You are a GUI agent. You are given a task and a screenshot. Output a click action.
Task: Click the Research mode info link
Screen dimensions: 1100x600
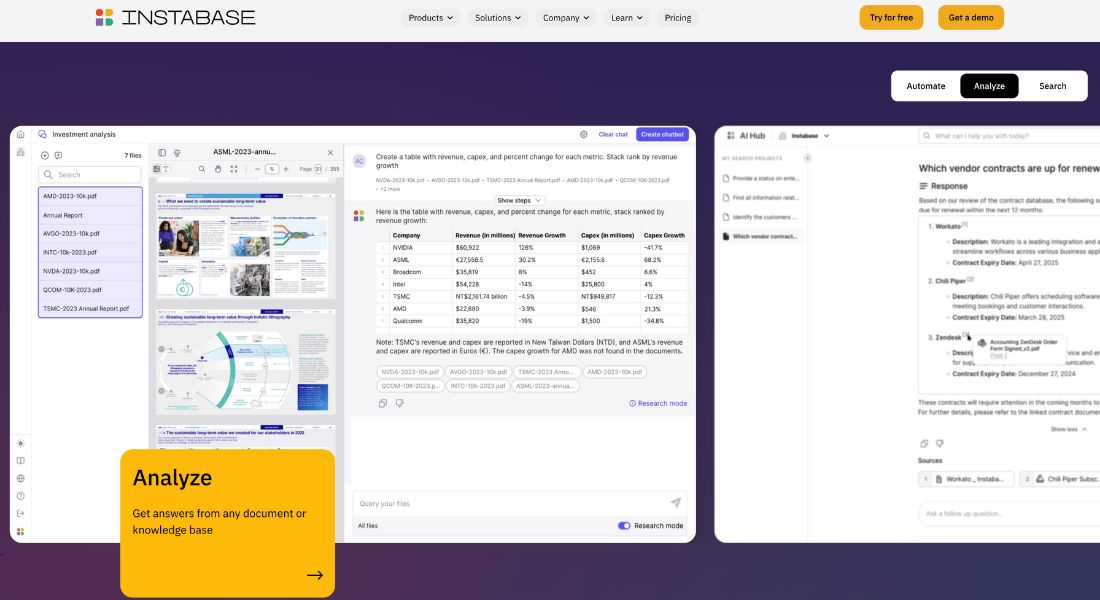[658, 404]
